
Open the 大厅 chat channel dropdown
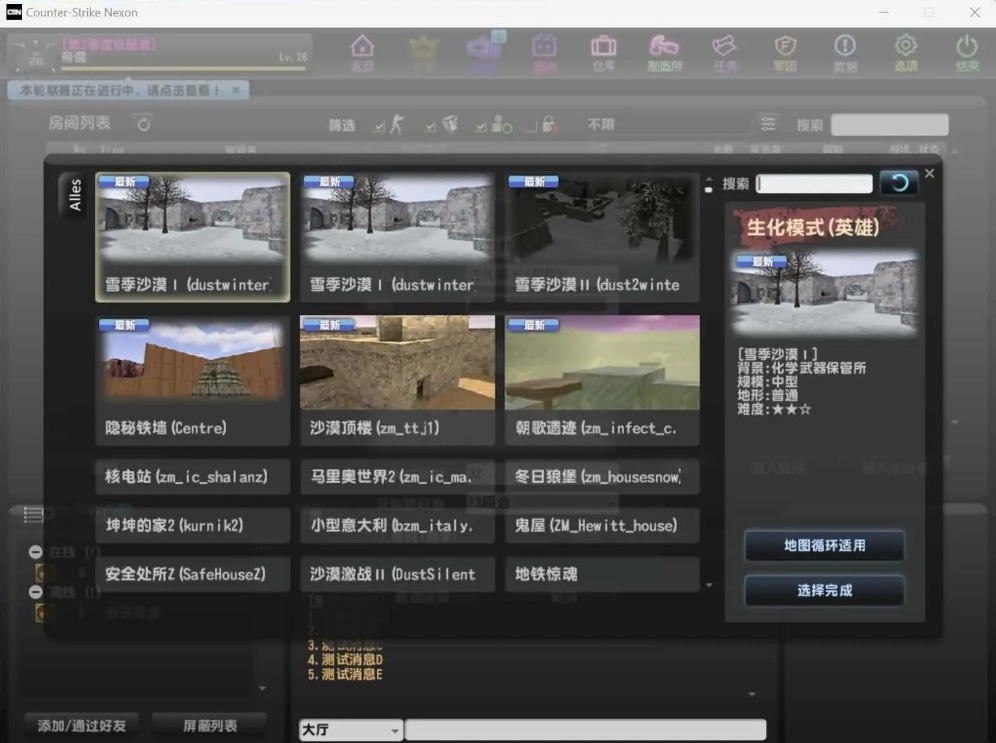349,730
